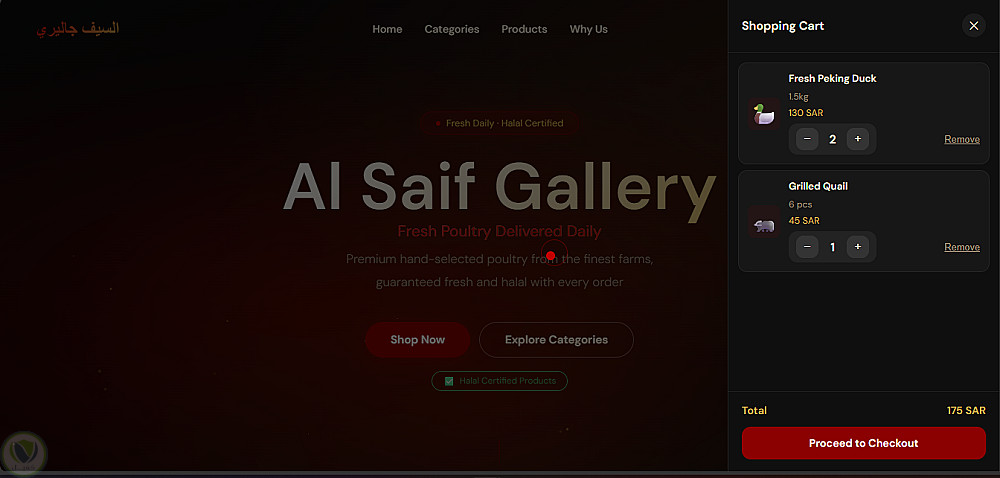1000x478 pixels.
Task: Remove Grilled Quail from cart
Action: tap(962, 247)
